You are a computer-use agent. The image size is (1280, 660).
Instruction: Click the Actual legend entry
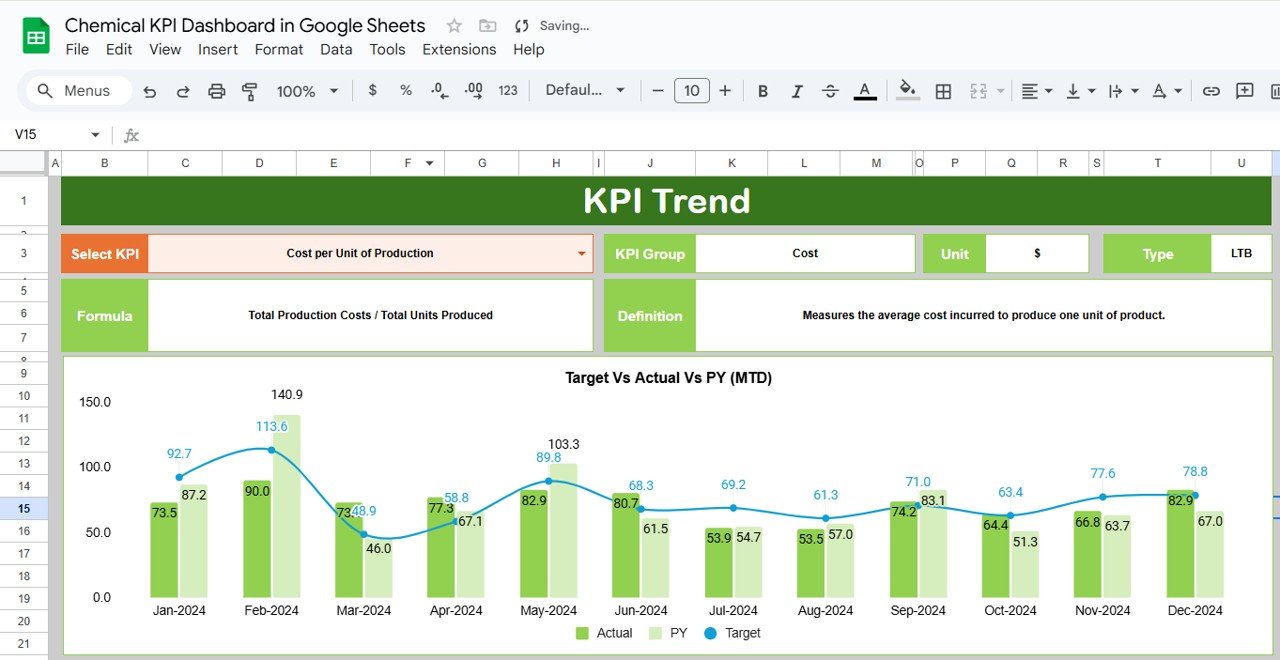tap(604, 633)
